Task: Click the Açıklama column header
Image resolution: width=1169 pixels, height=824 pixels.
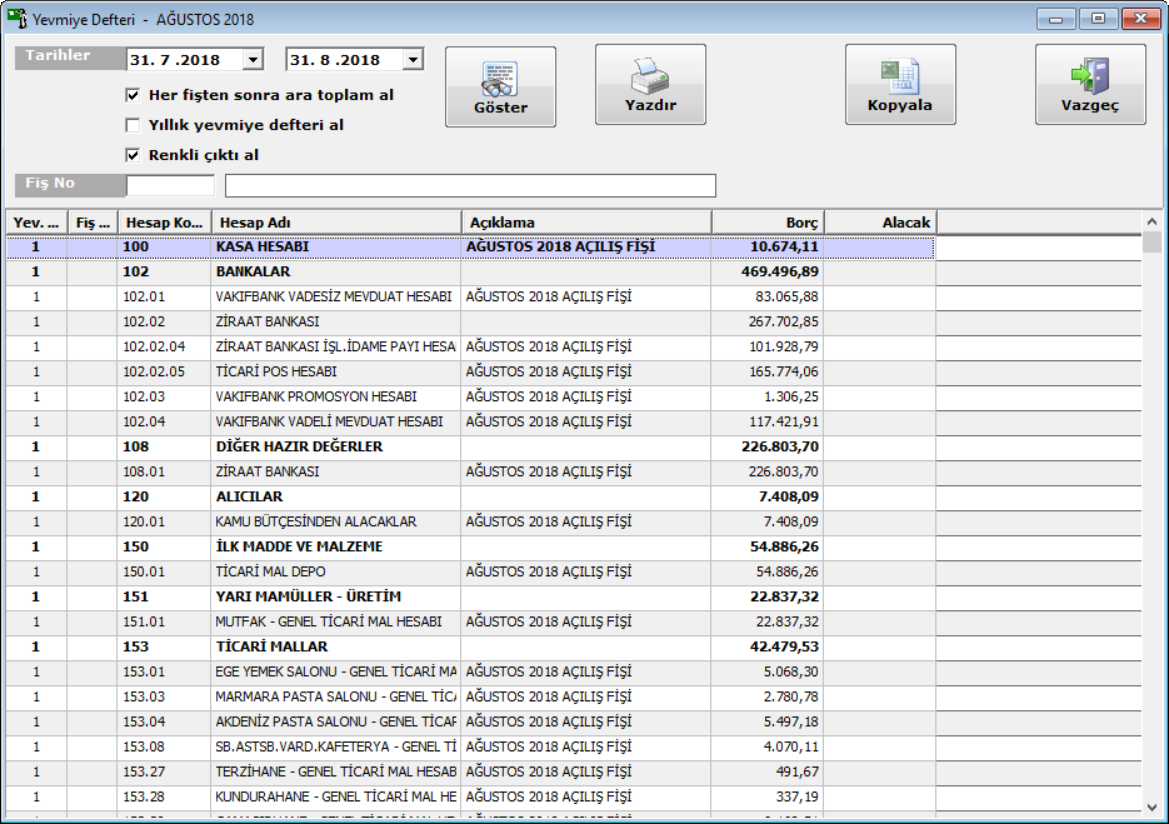Action: pyautogui.click(x=586, y=222)
